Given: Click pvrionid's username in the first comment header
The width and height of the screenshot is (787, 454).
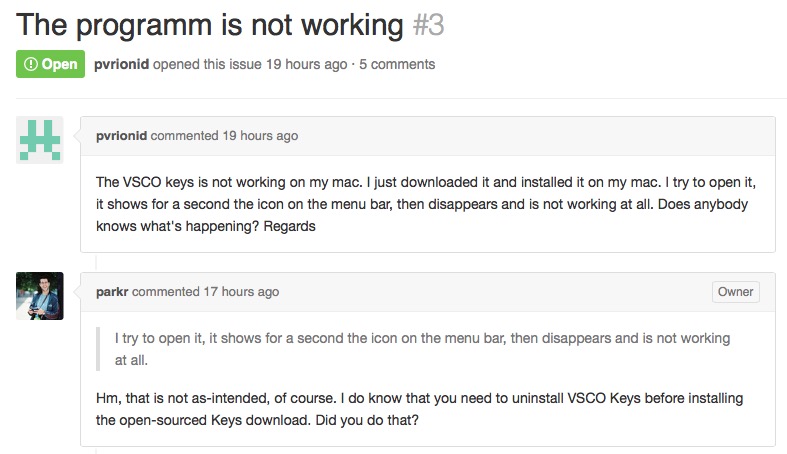Looking at the screenshot, I should coord(121,135).
